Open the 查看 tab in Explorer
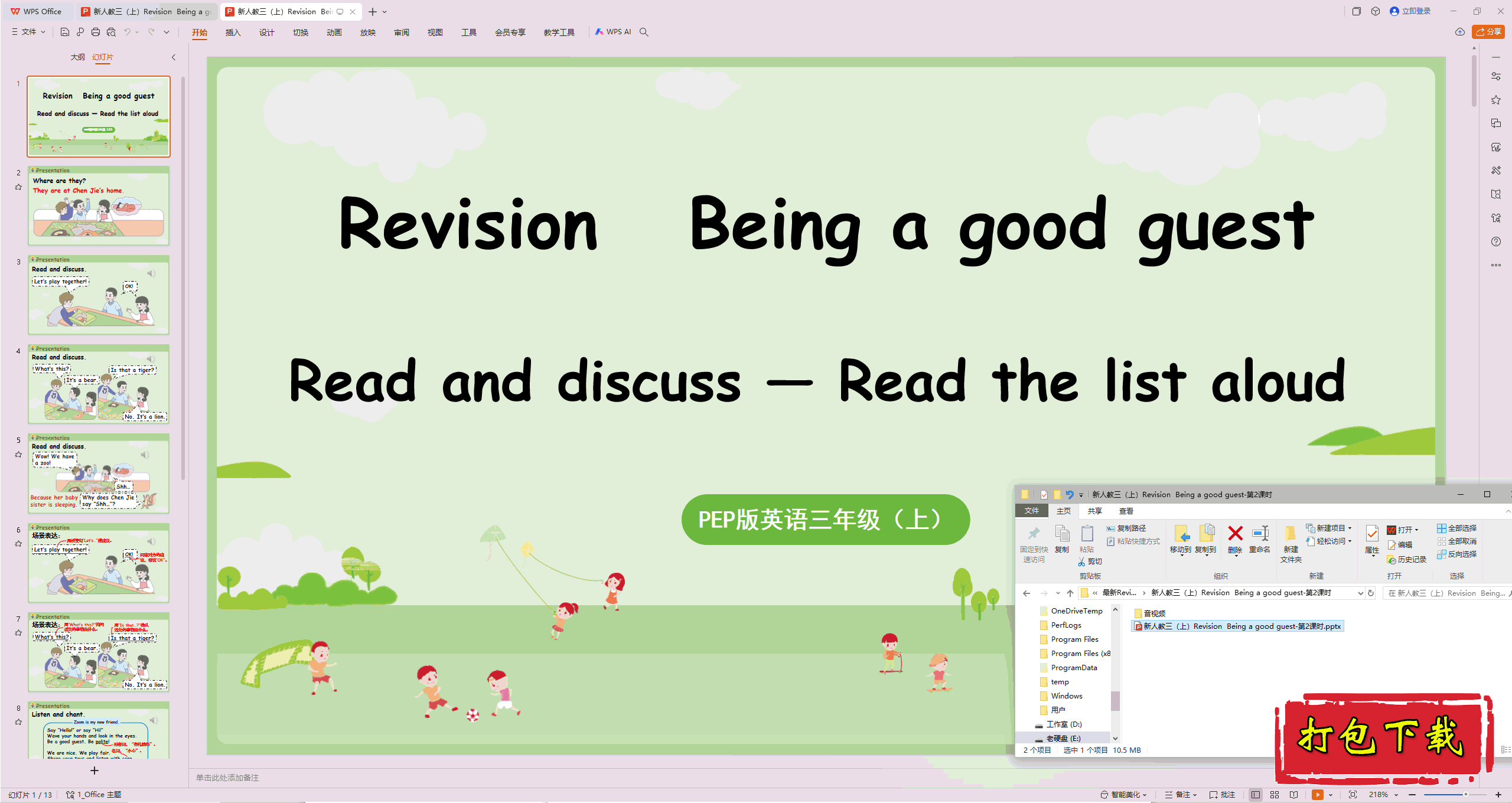 pos(1126,511)
